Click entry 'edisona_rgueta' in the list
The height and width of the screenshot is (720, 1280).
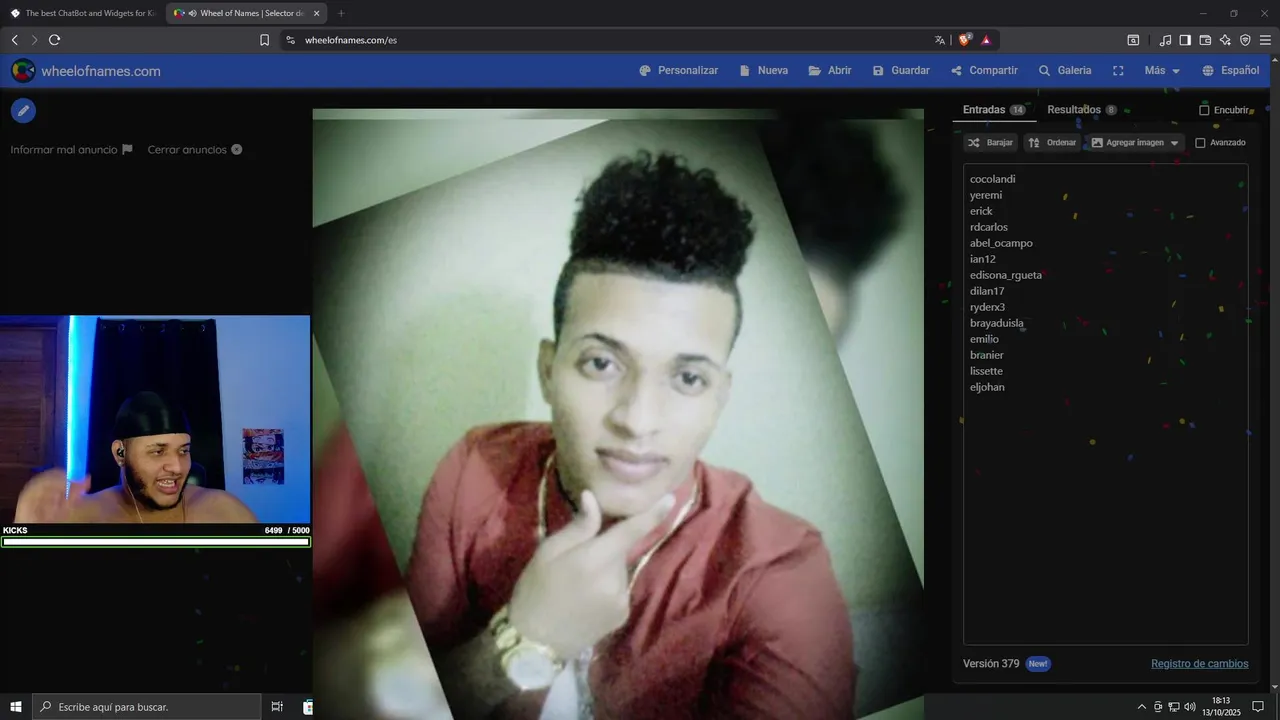pos(1005,275)
